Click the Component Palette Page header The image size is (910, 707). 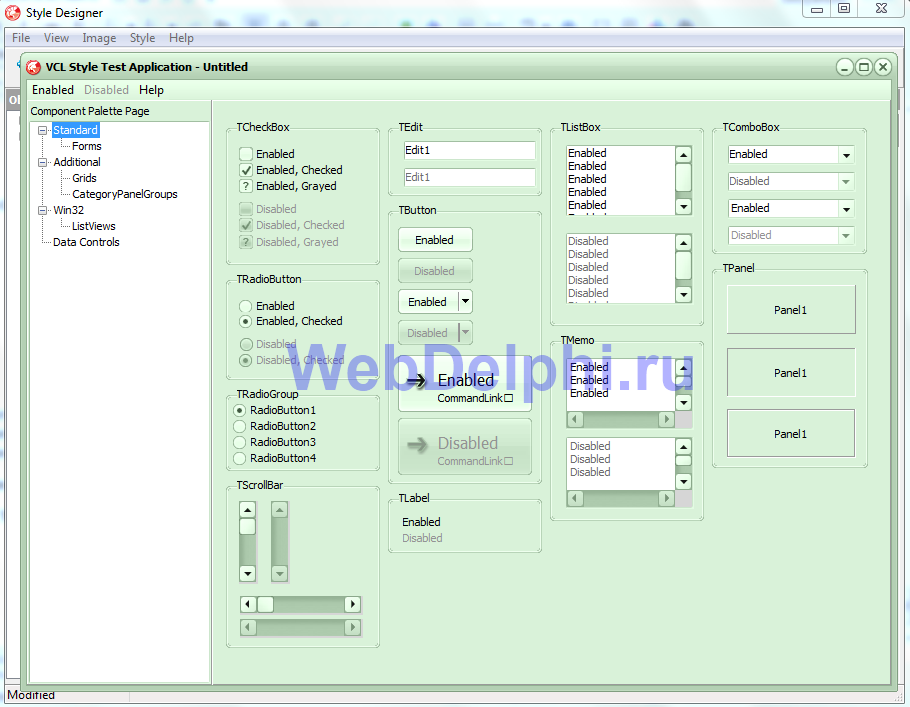pos(90,111)
